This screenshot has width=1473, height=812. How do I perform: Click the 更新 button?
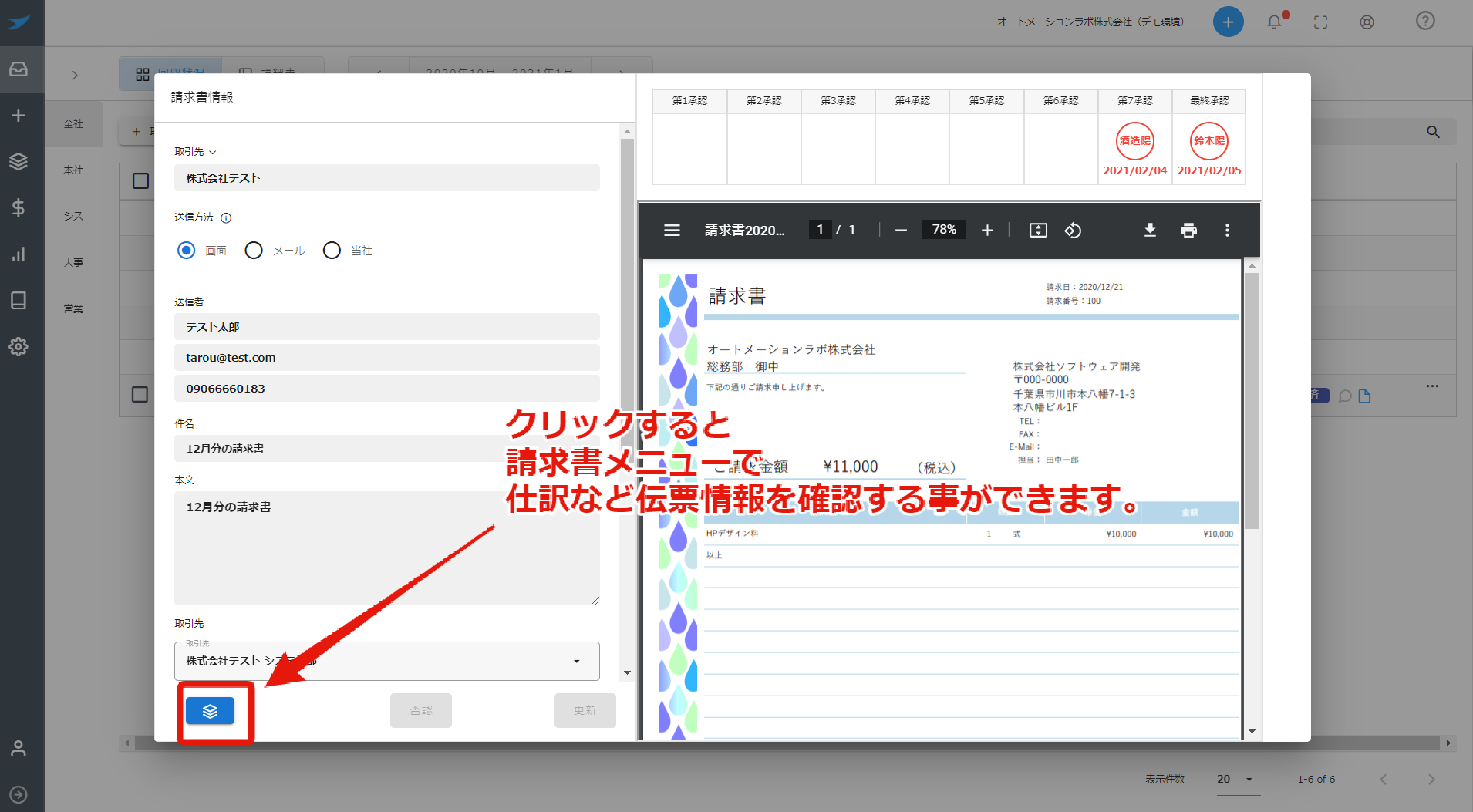click(x=585, y=710)
